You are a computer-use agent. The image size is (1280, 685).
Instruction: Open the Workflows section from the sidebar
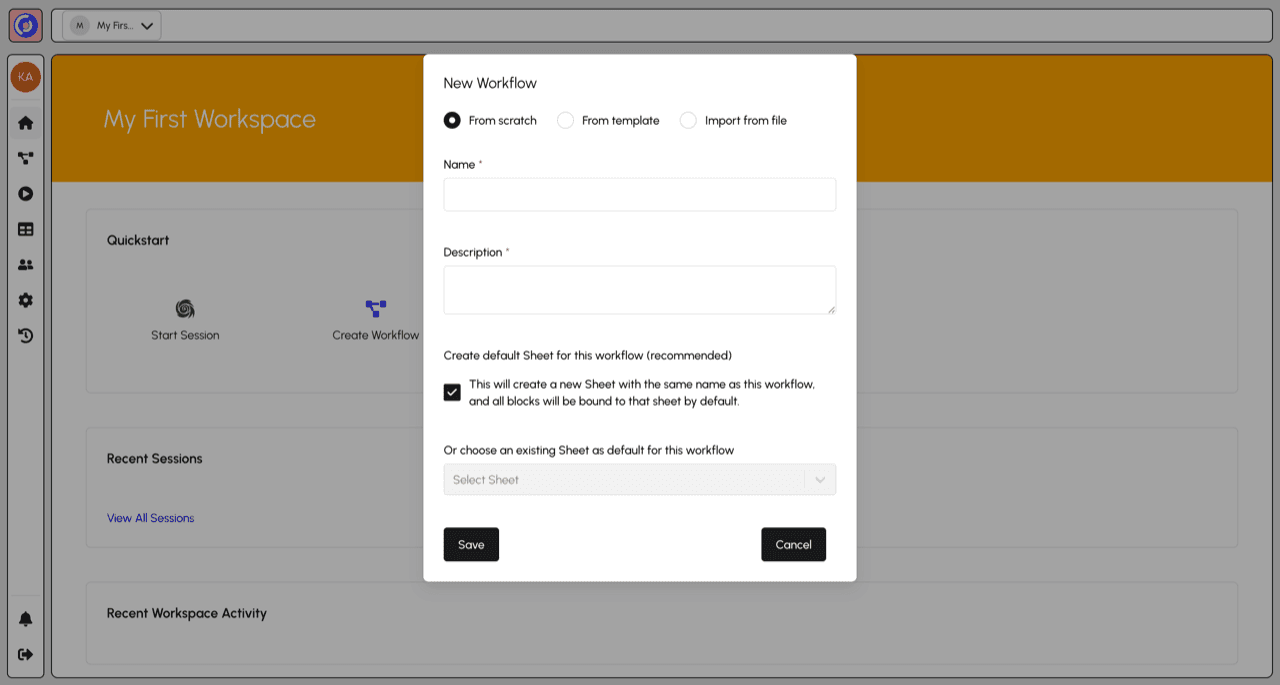[x=25, y=157]
